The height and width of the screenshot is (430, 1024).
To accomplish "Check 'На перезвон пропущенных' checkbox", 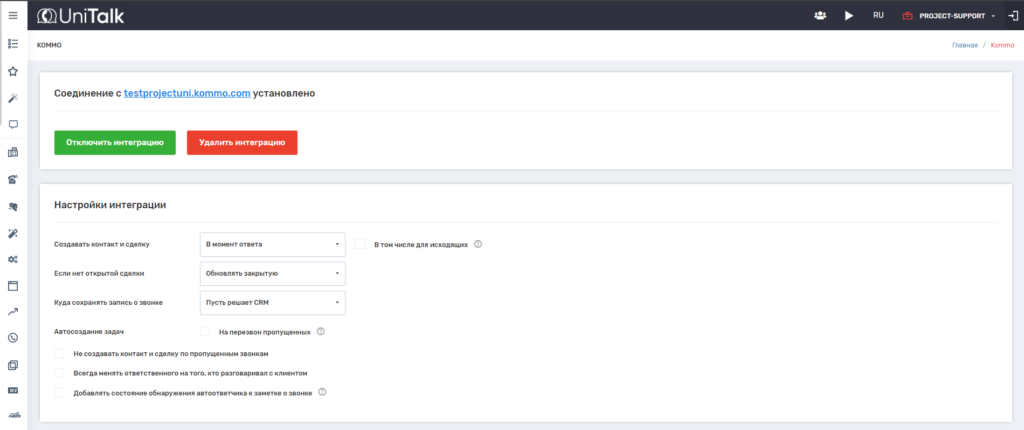I will pos(205,331).
